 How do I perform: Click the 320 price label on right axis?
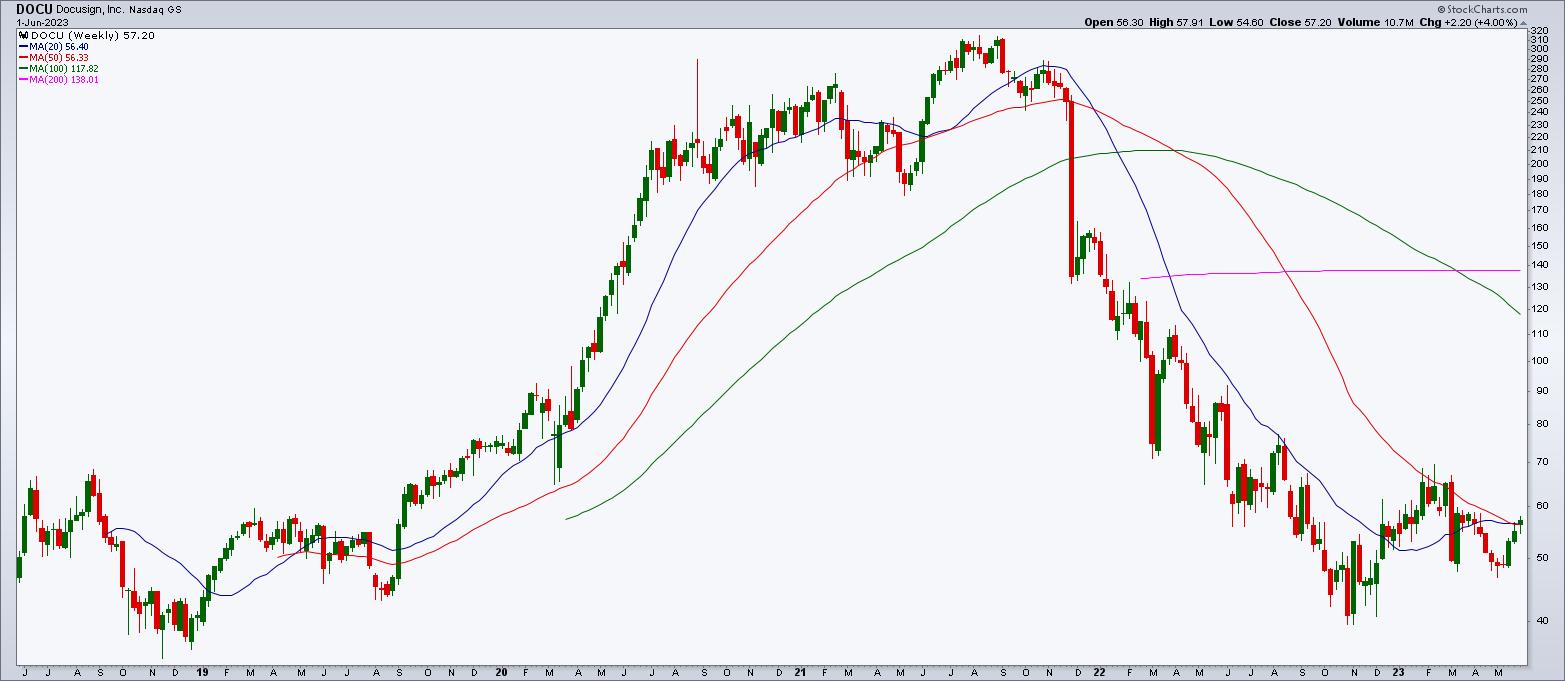click(1540, 32)
